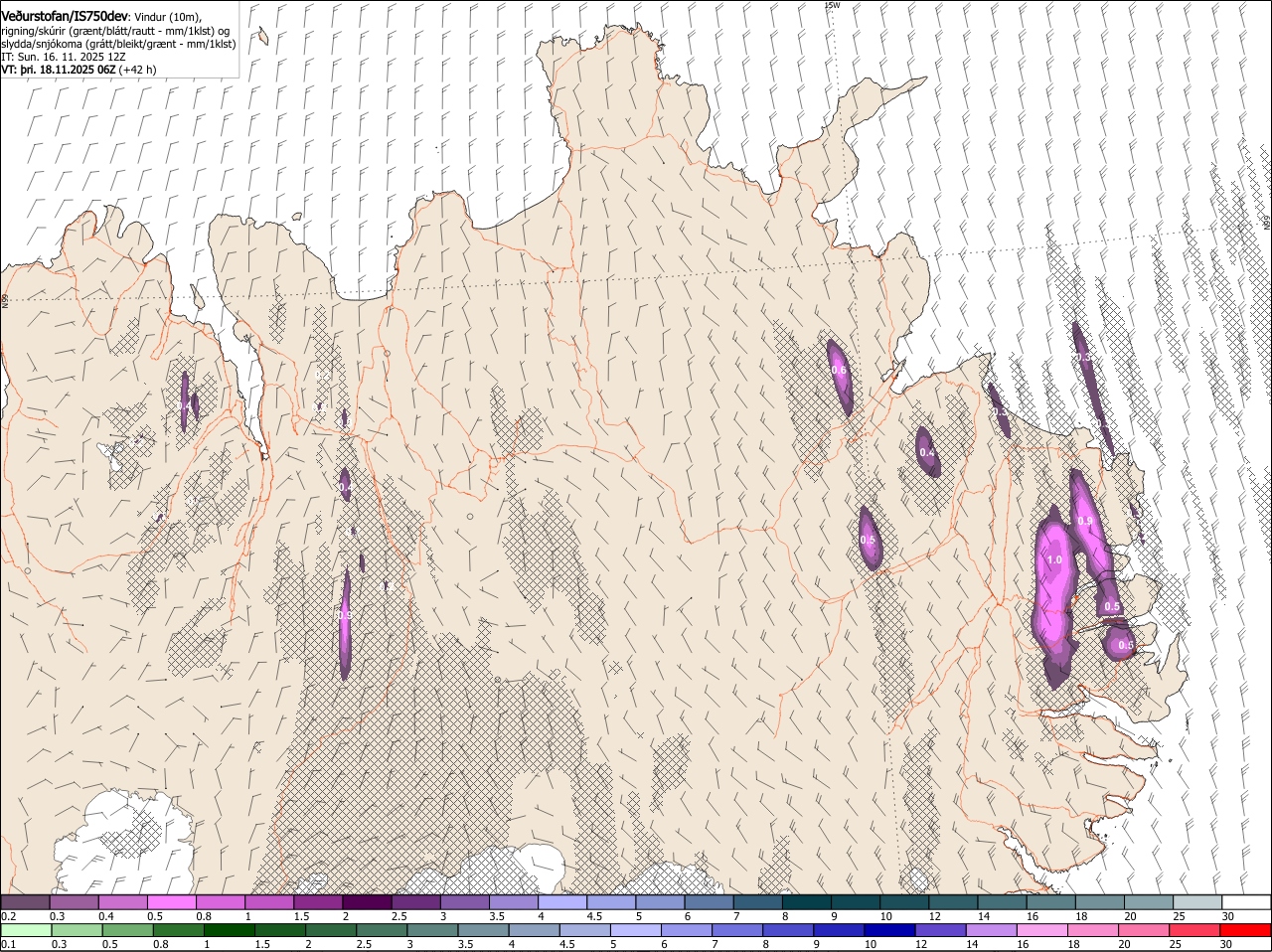Pick the lower legend pale green swatch at 0.1
The image size is (1272, 952).
coord(26,930)
